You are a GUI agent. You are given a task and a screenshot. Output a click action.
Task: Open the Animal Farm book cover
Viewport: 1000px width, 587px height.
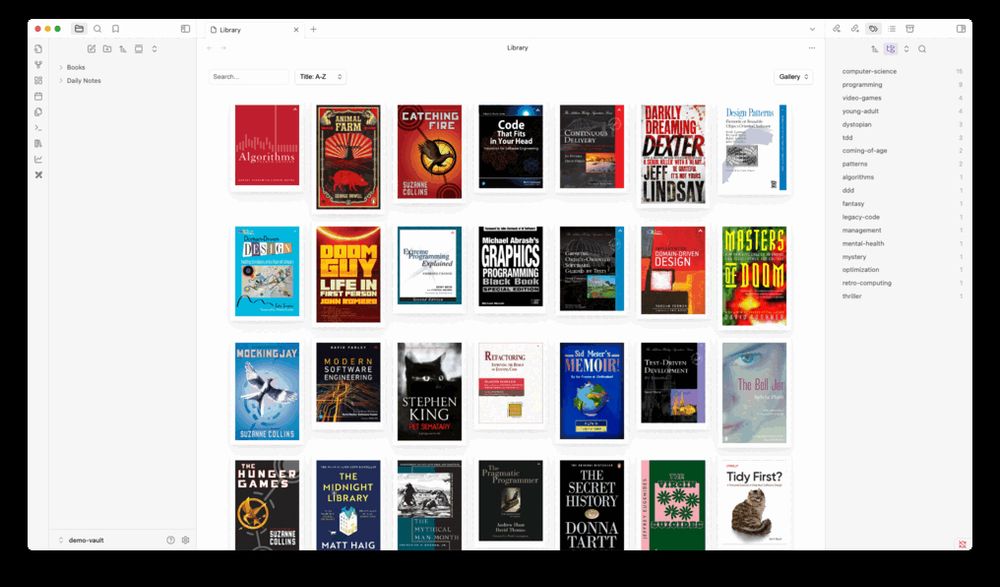click(x=348, y=157)
